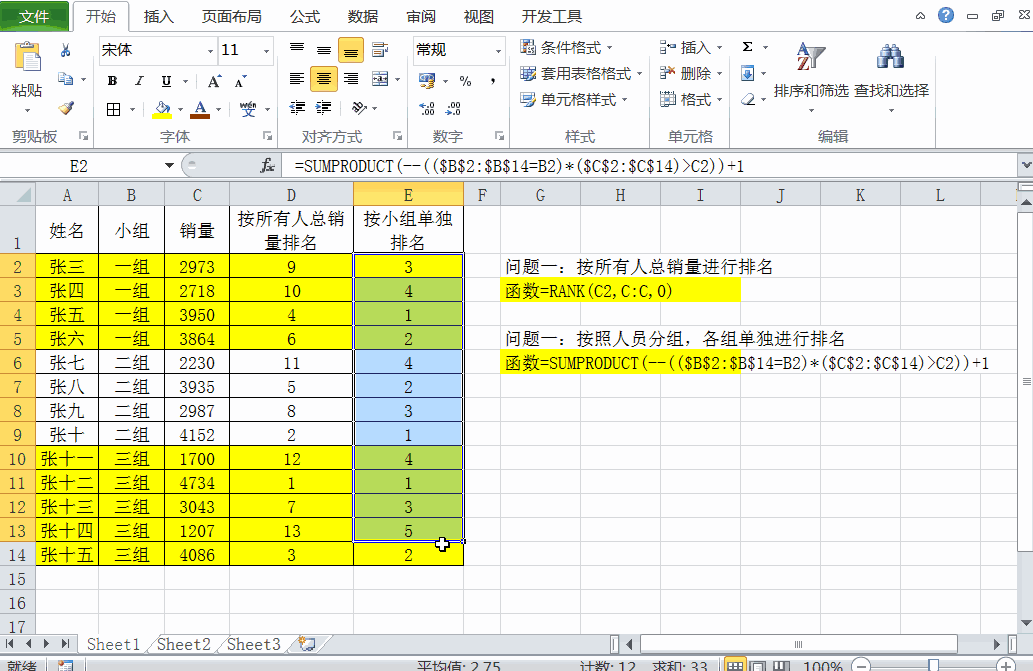Click the cell borders icon
The image size is (1033, 671).
click(x=113, y=109)
